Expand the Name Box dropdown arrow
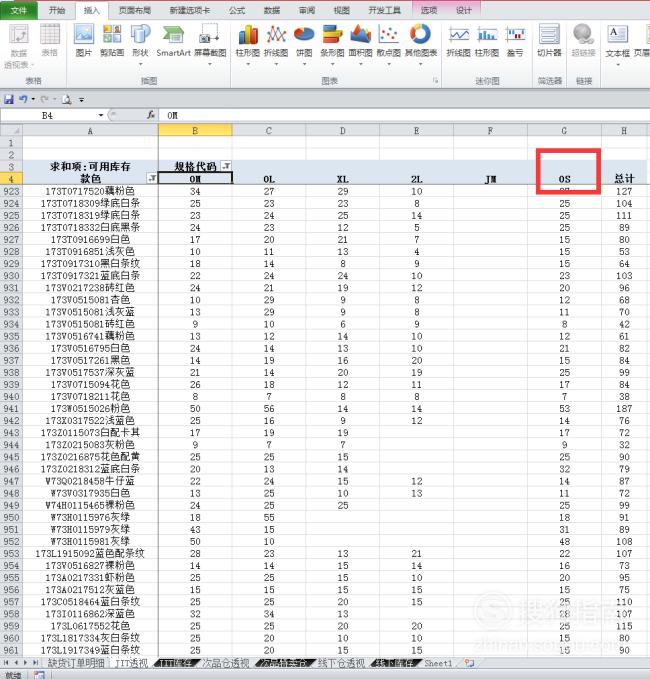This screenshot has height=679, width=650. (x=100, y=115)
